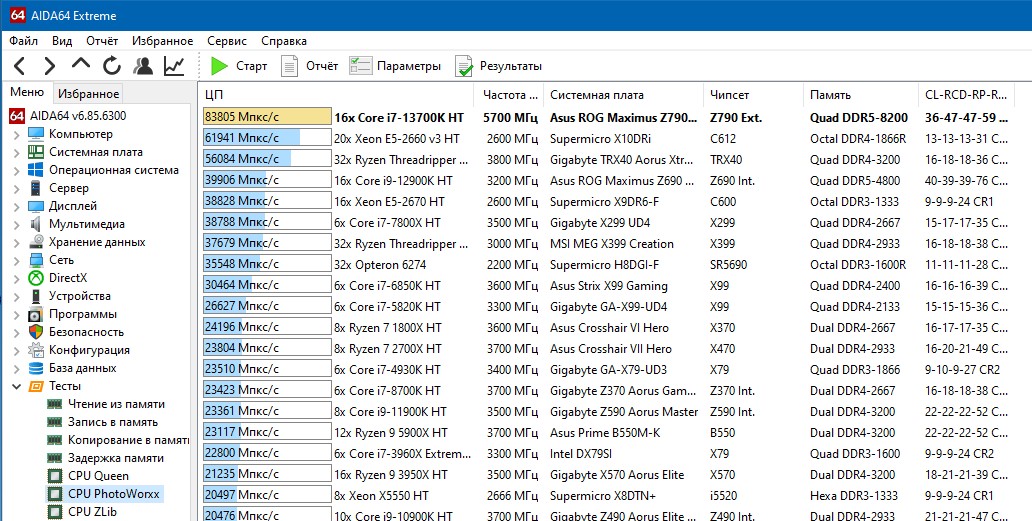Open the Избранное menu in the menu bar
Screen dimensions: 1032x521
[163, 41]
